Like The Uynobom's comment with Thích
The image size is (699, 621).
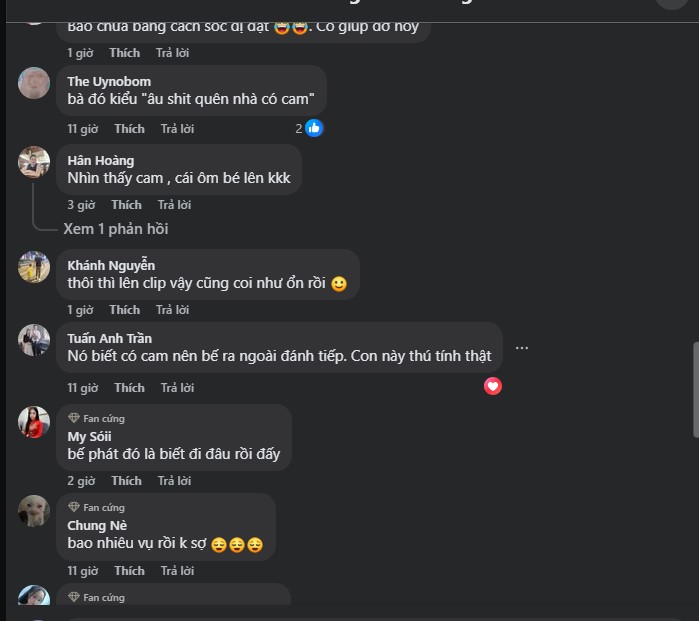pos(129,129)
